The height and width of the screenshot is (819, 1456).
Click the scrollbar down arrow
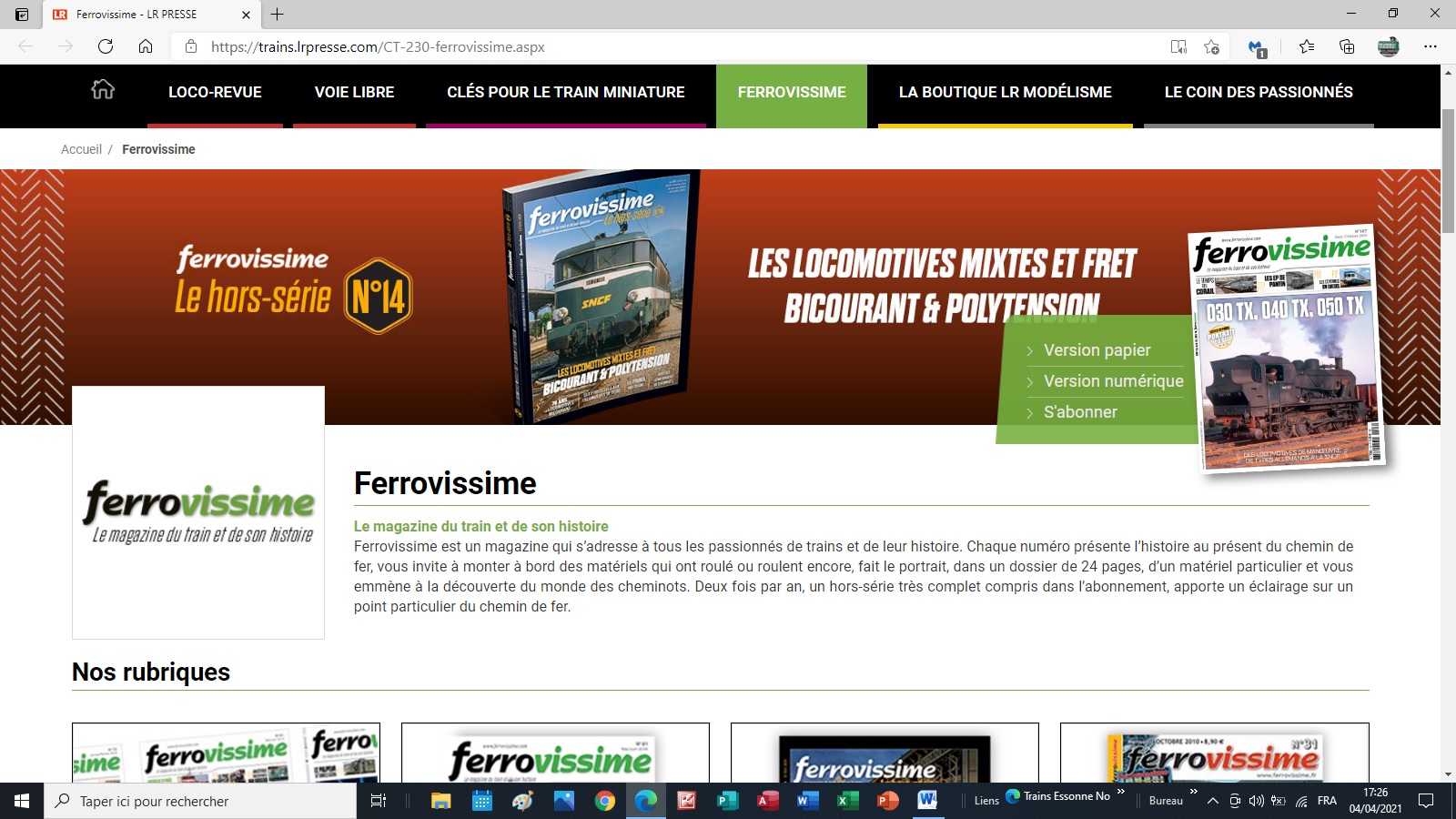1448,774
